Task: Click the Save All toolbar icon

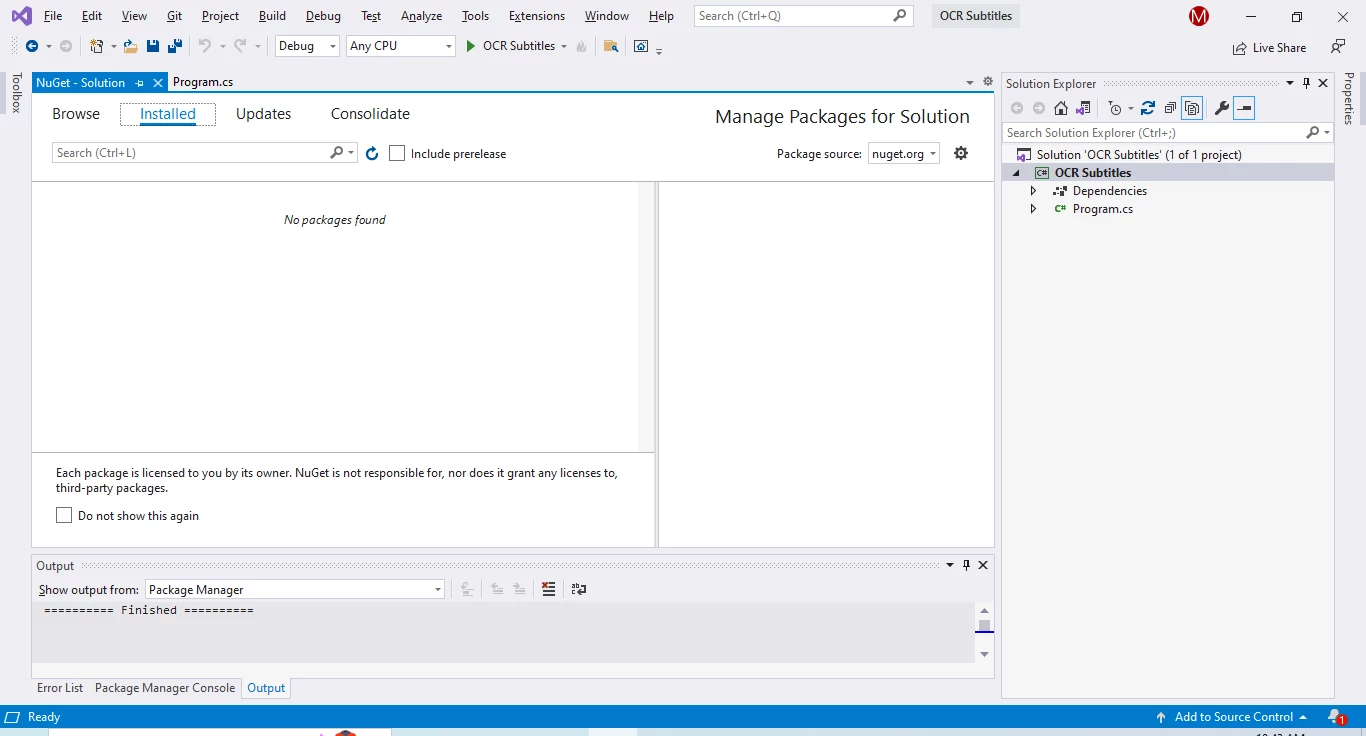Action: pyautogui.click(x=175, y=46)
